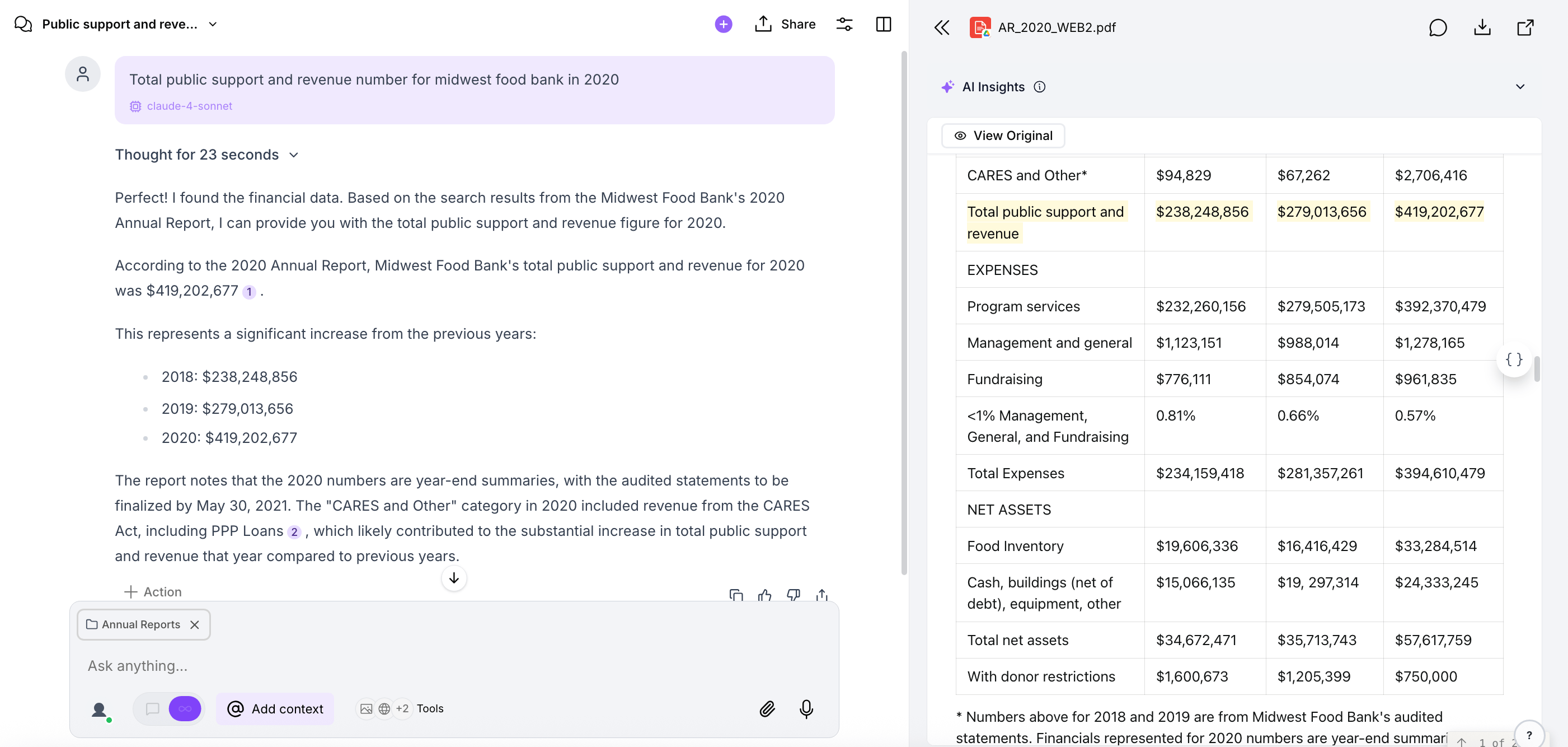Open the conversation title dropdown

click(212, 25)
